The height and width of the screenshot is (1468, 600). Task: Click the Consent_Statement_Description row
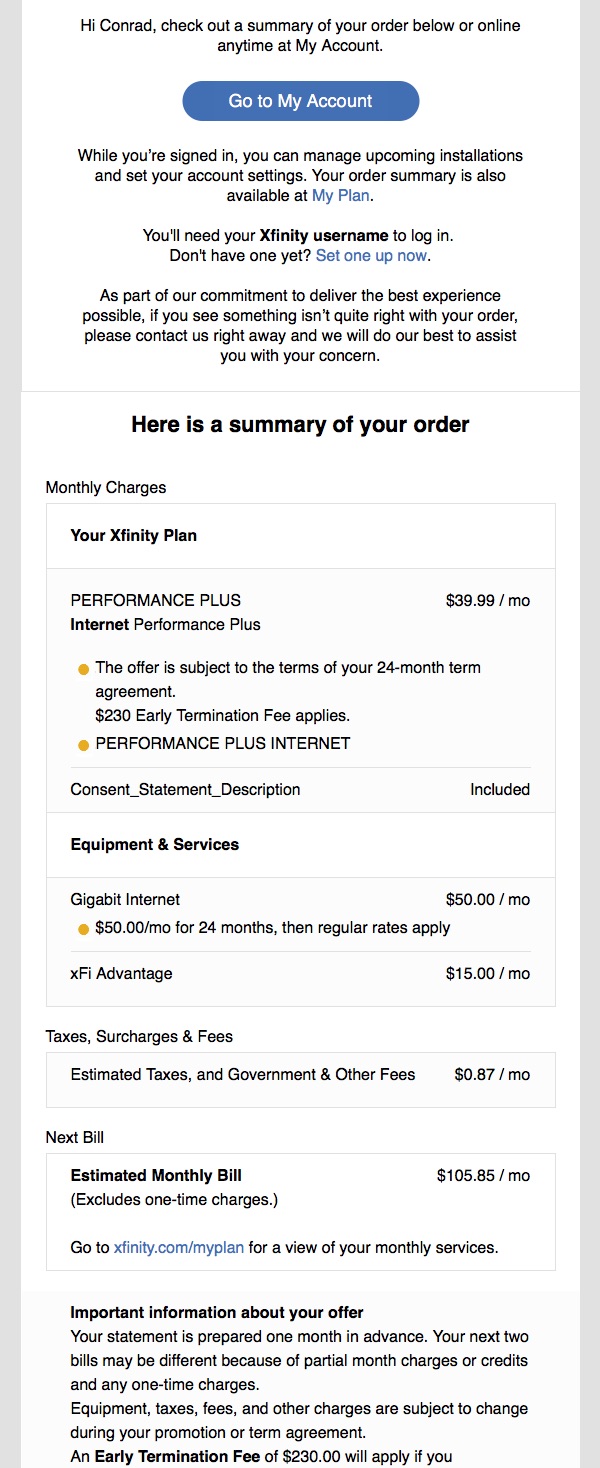[x=300, y=790]
